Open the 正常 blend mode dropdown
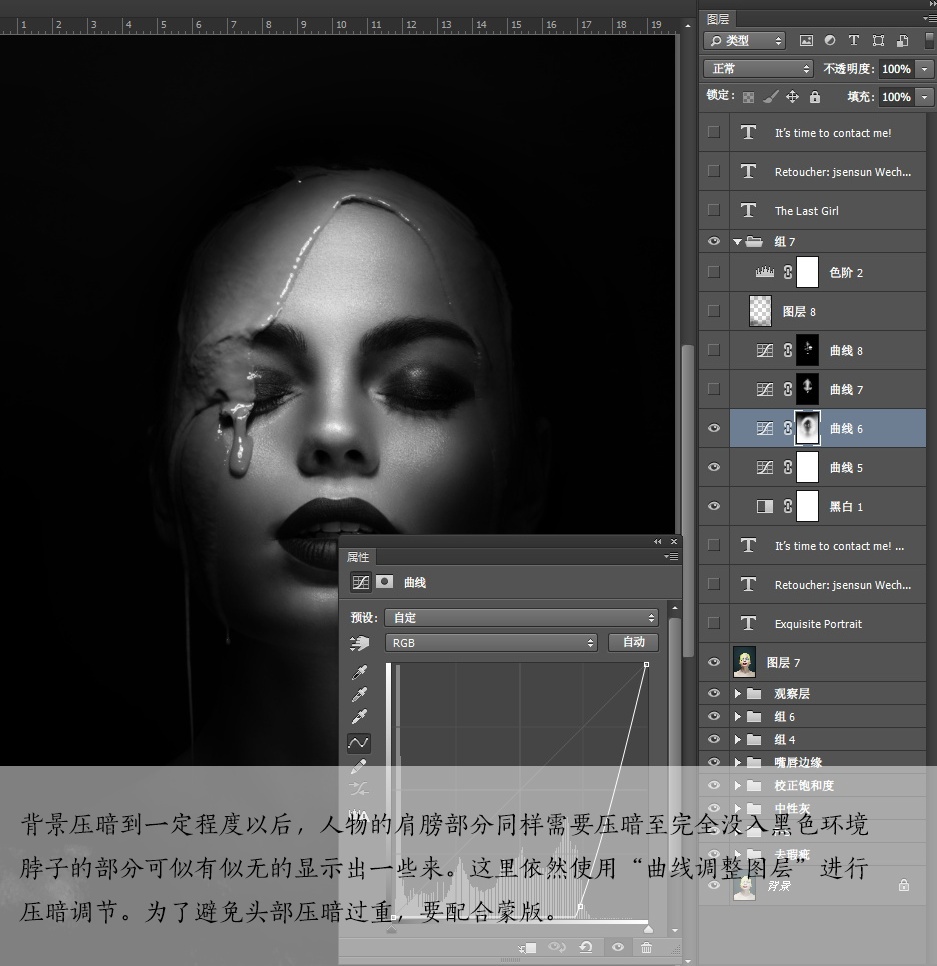937x966 pixels. (x=758, y=68)
